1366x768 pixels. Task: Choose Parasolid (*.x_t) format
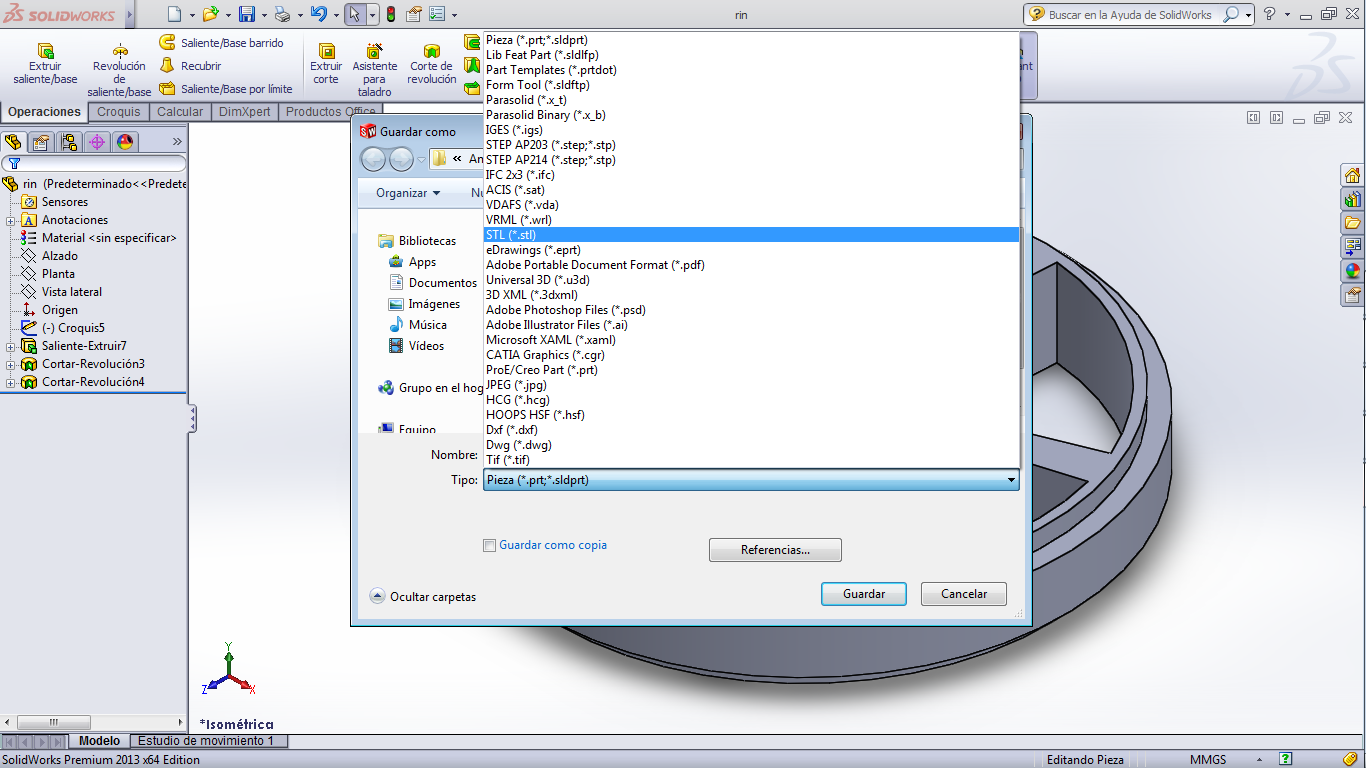pos(751,100)
